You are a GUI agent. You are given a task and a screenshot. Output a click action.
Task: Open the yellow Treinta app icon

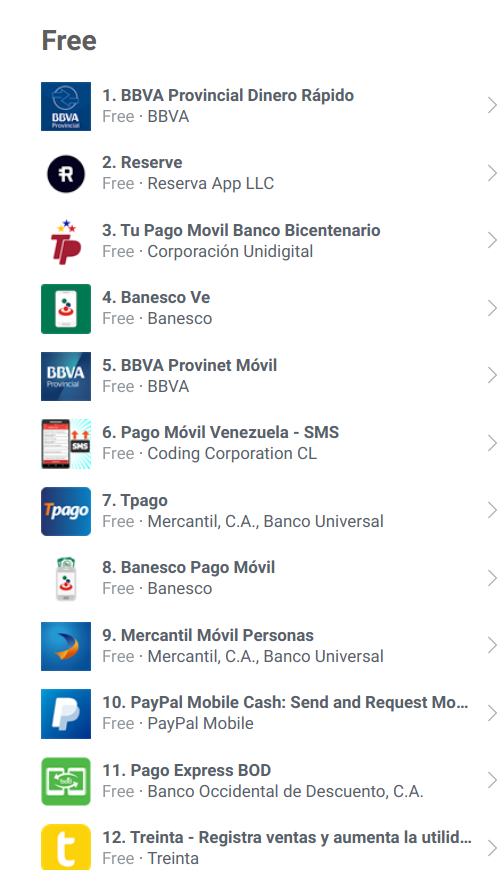click(x=65, y=847)
